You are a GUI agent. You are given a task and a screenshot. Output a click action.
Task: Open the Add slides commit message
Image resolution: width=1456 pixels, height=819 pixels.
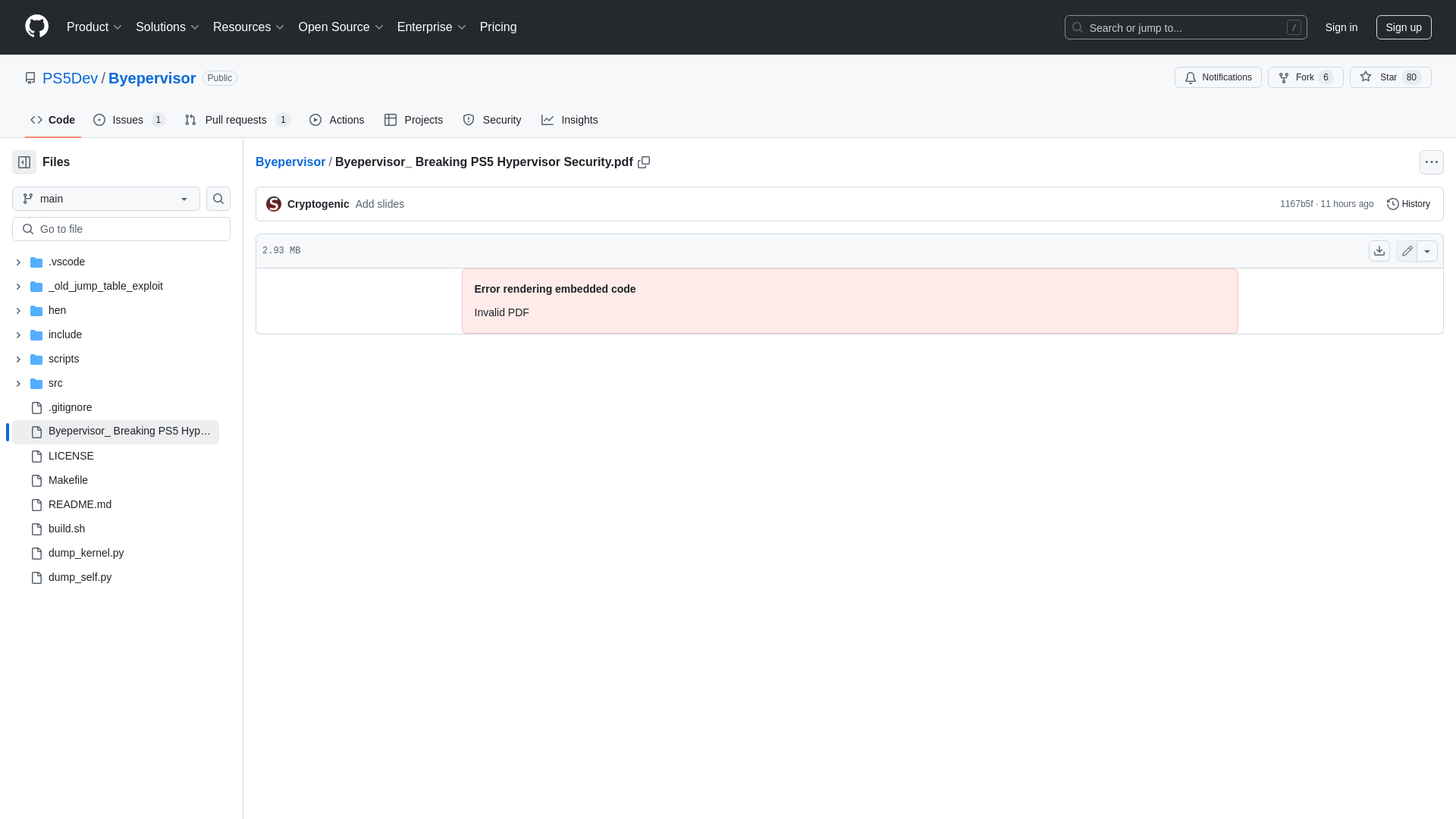(x=380, y=204)
